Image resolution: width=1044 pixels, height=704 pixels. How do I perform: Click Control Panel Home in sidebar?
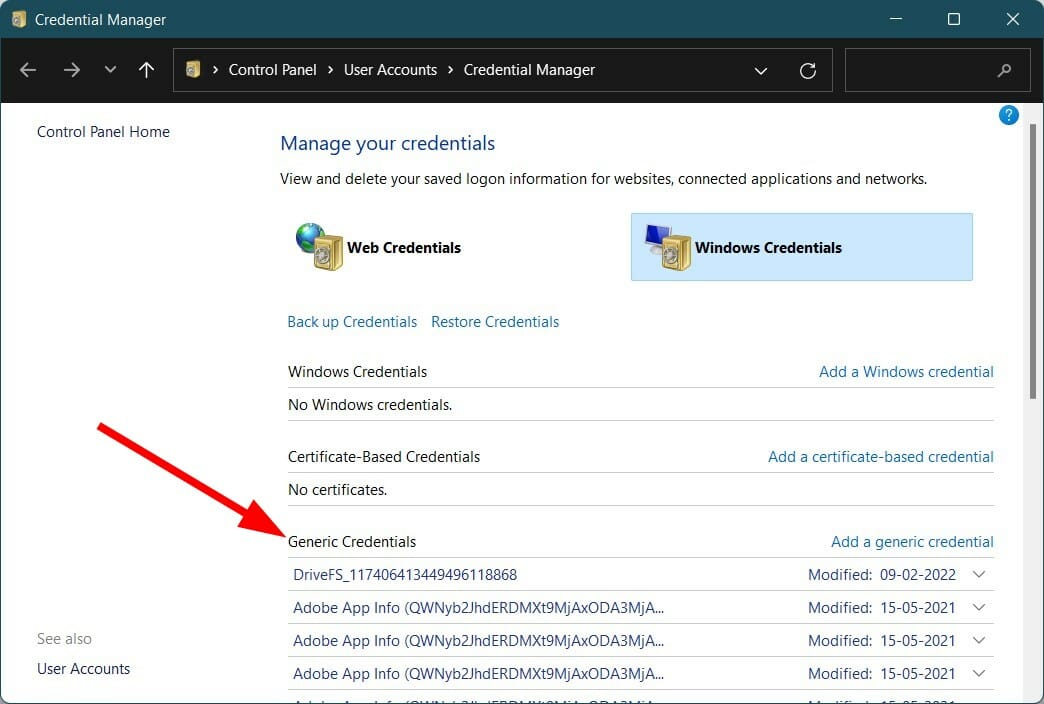[102, 131]
